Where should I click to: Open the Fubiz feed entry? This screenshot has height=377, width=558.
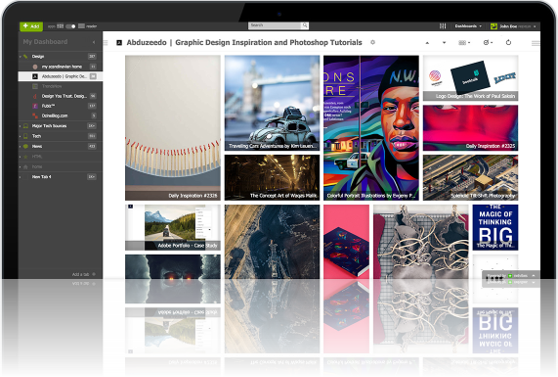point(48,106)
